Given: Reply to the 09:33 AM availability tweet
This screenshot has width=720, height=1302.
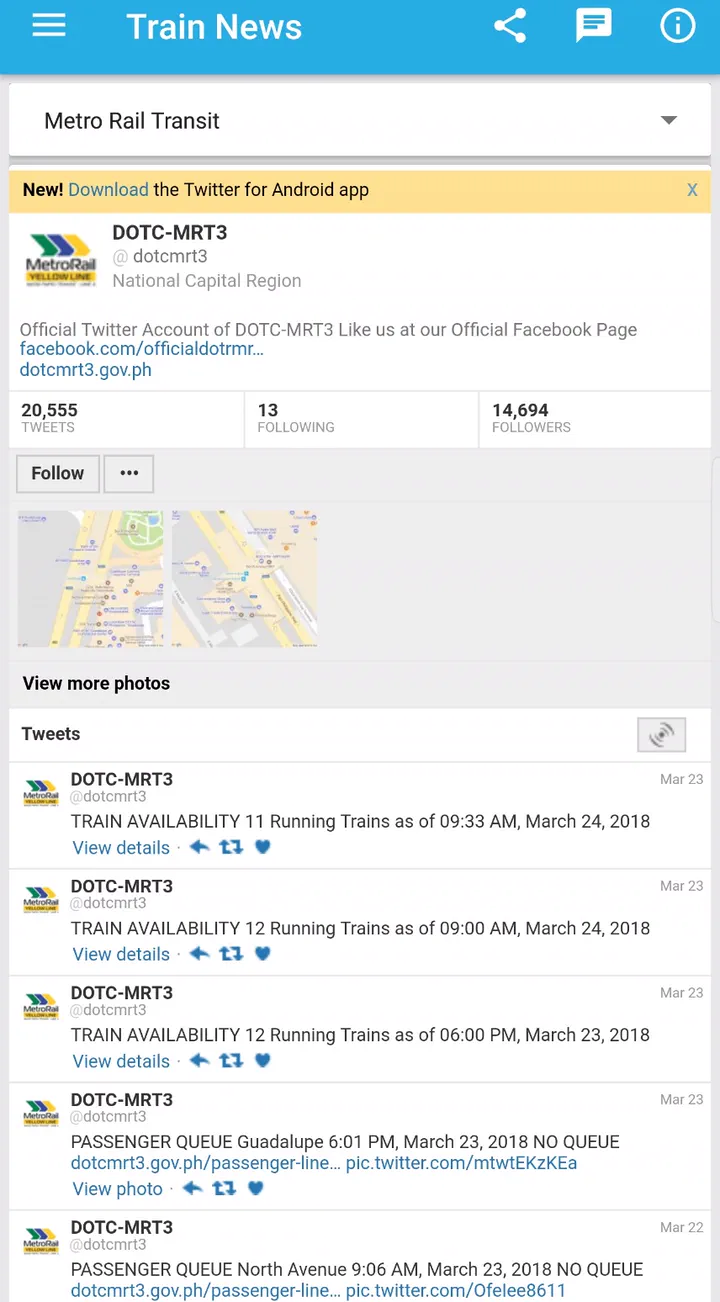Looking at the screenshot, I should (x=199, y=847).
